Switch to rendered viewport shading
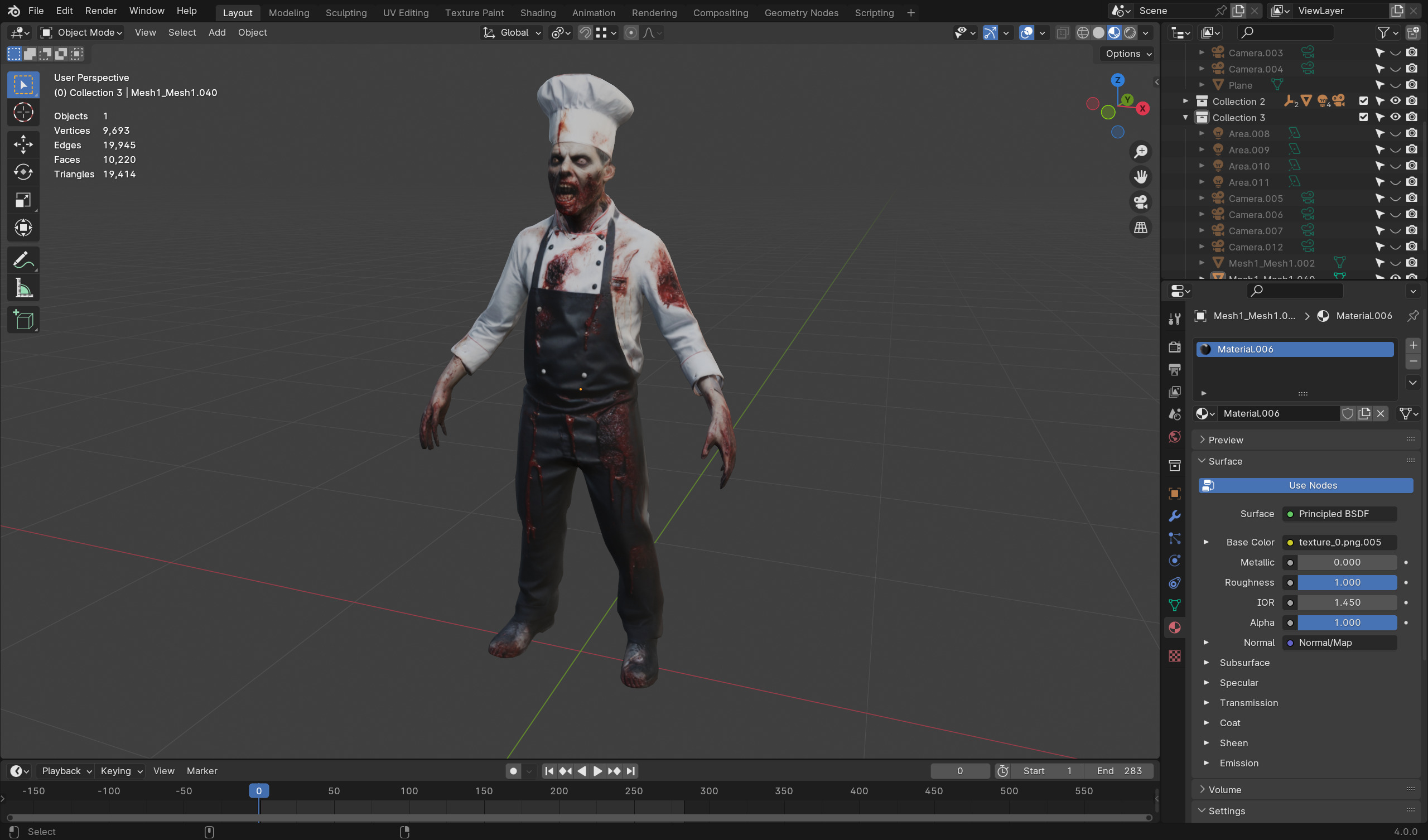Screen dimensions: 1428x840 point(1130,33)
